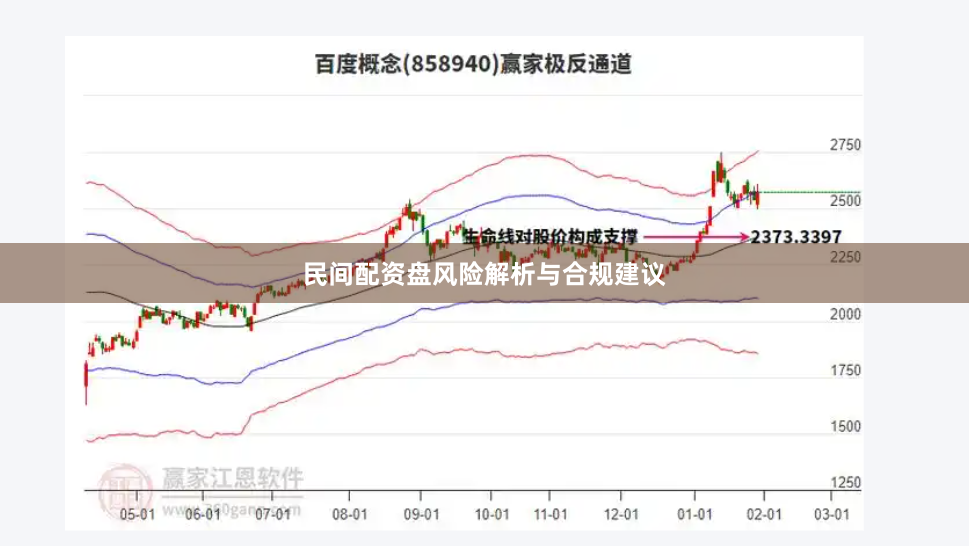
Task: Click the y-axis label 2500
Action: tap(845, 201)
